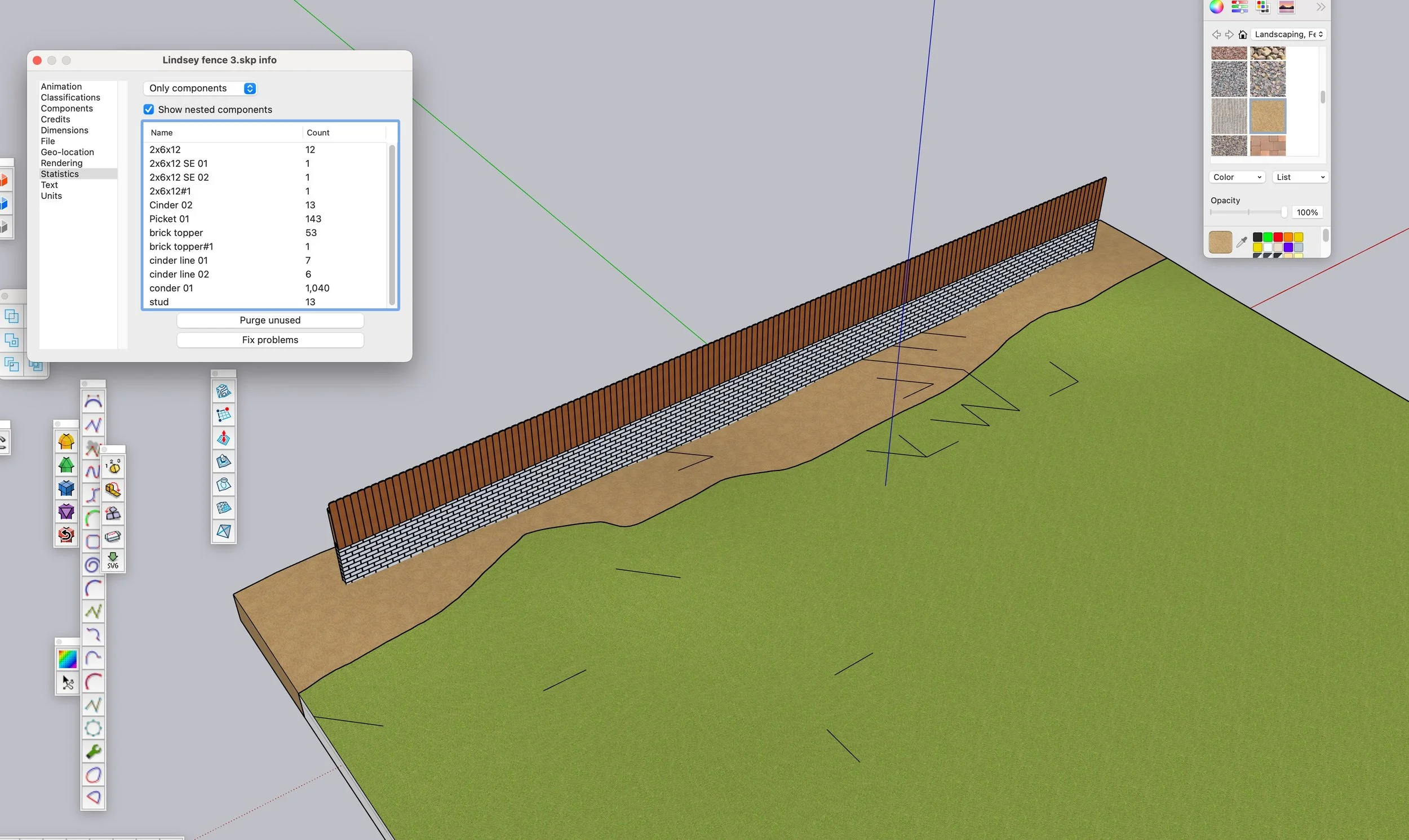Select the sandbox Drape tool icon
This screenshot has width=1409, height=840.
click(x=224, y=485)
